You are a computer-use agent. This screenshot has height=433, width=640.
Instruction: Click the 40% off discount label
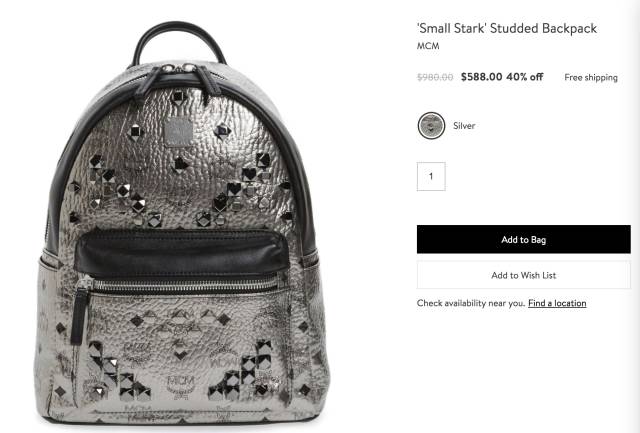click(525, 77)
